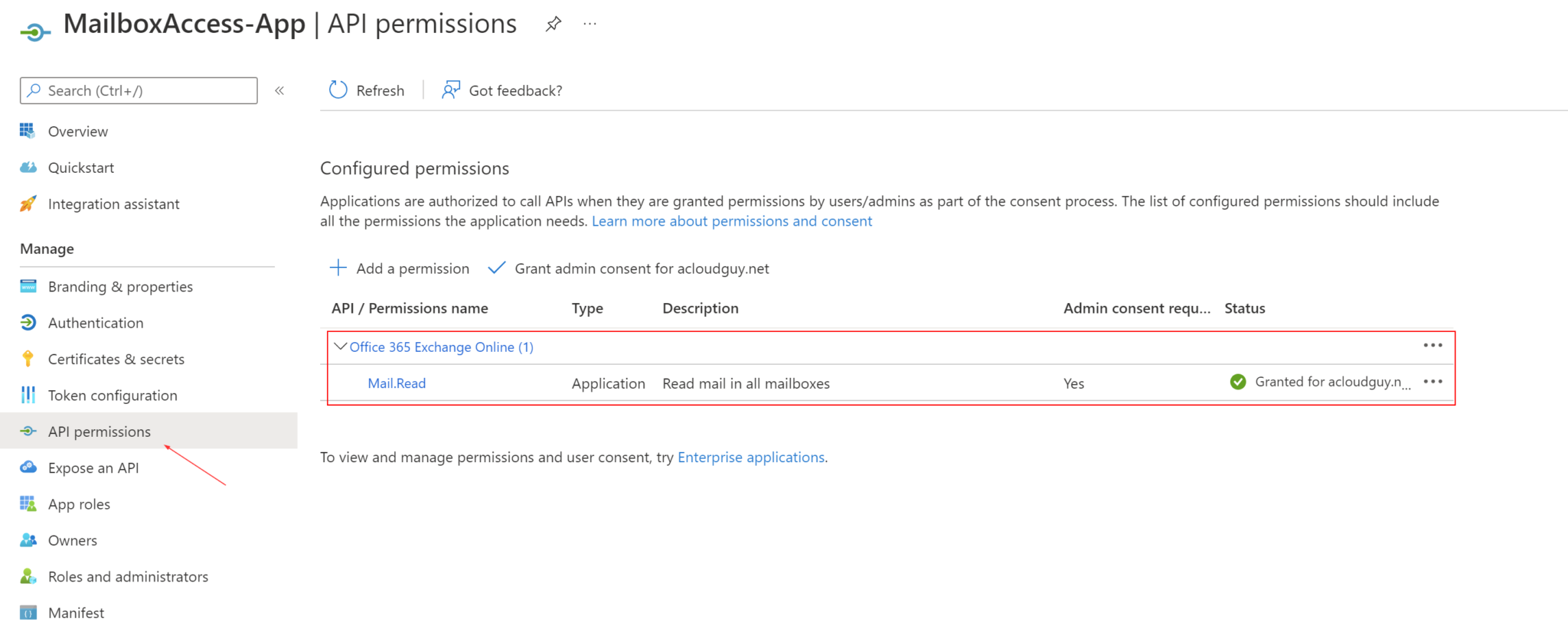Image resolution: width=1568 pixels, height=635 pixels.
Task: Click the Got feedback person icon
Action: 451,90
